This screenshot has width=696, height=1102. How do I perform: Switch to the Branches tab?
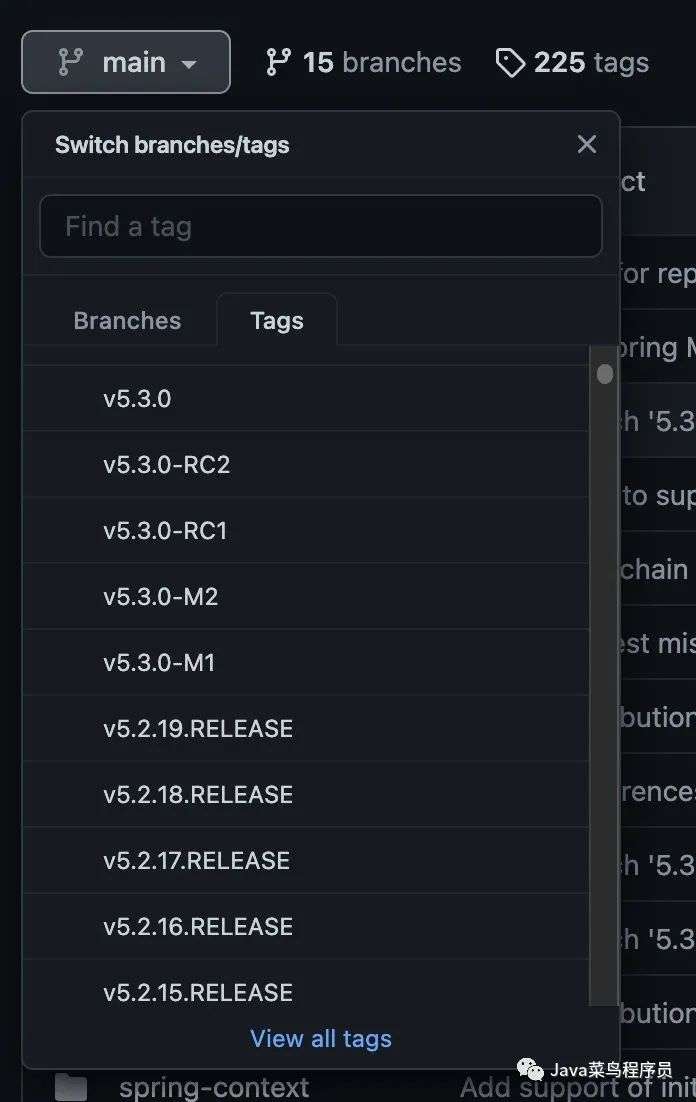point(127,320)
